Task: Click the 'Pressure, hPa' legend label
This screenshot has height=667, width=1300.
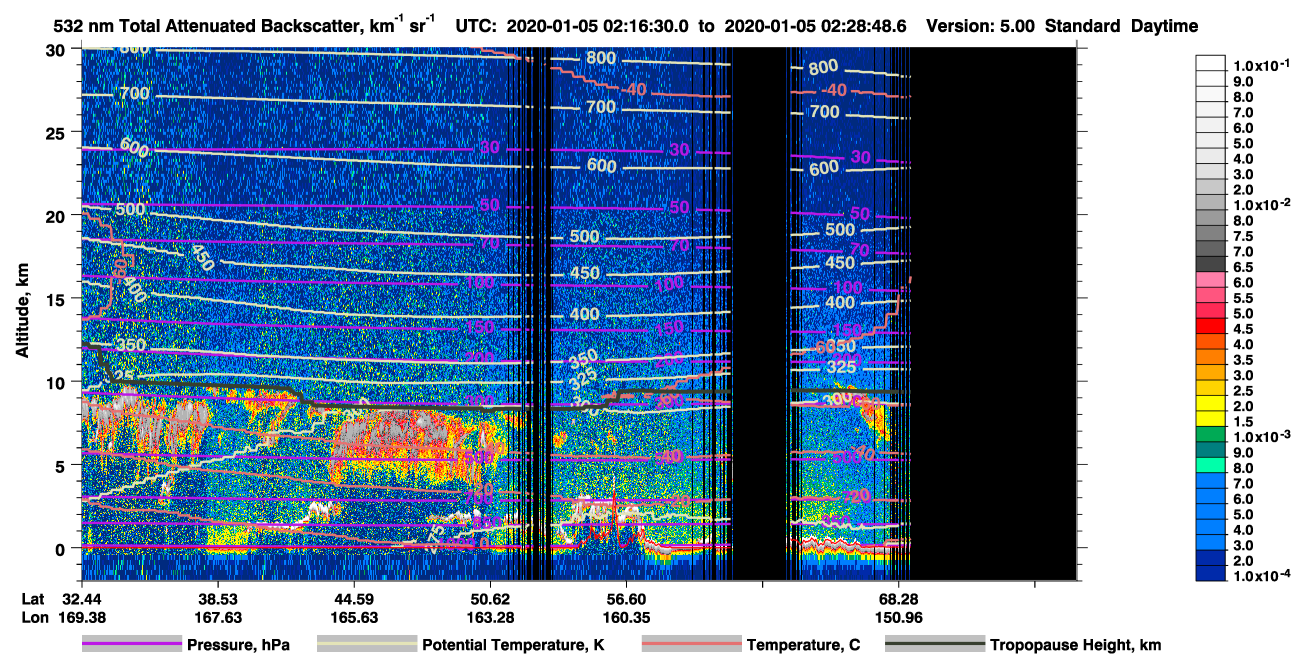Action: click(238, 645)
